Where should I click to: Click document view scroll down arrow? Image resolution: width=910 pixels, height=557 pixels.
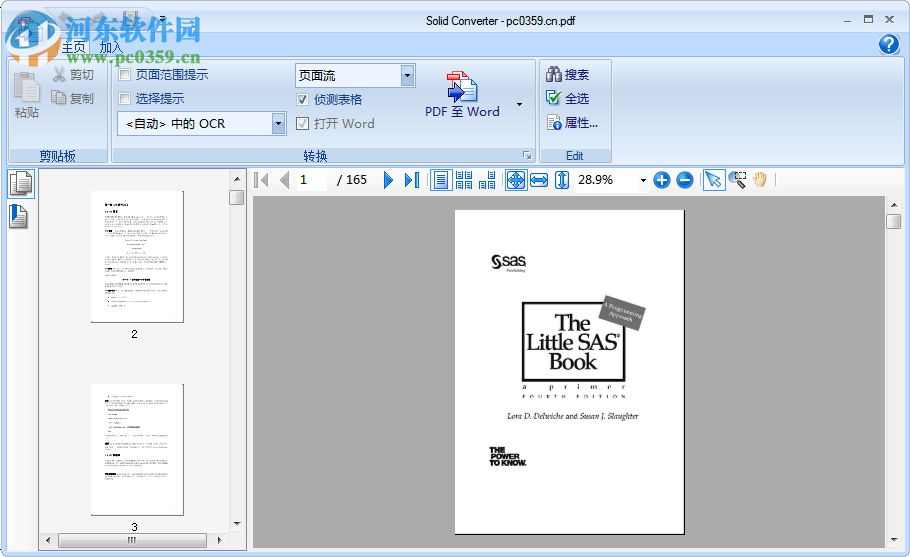pyautogui.click(x=894, y=540)
